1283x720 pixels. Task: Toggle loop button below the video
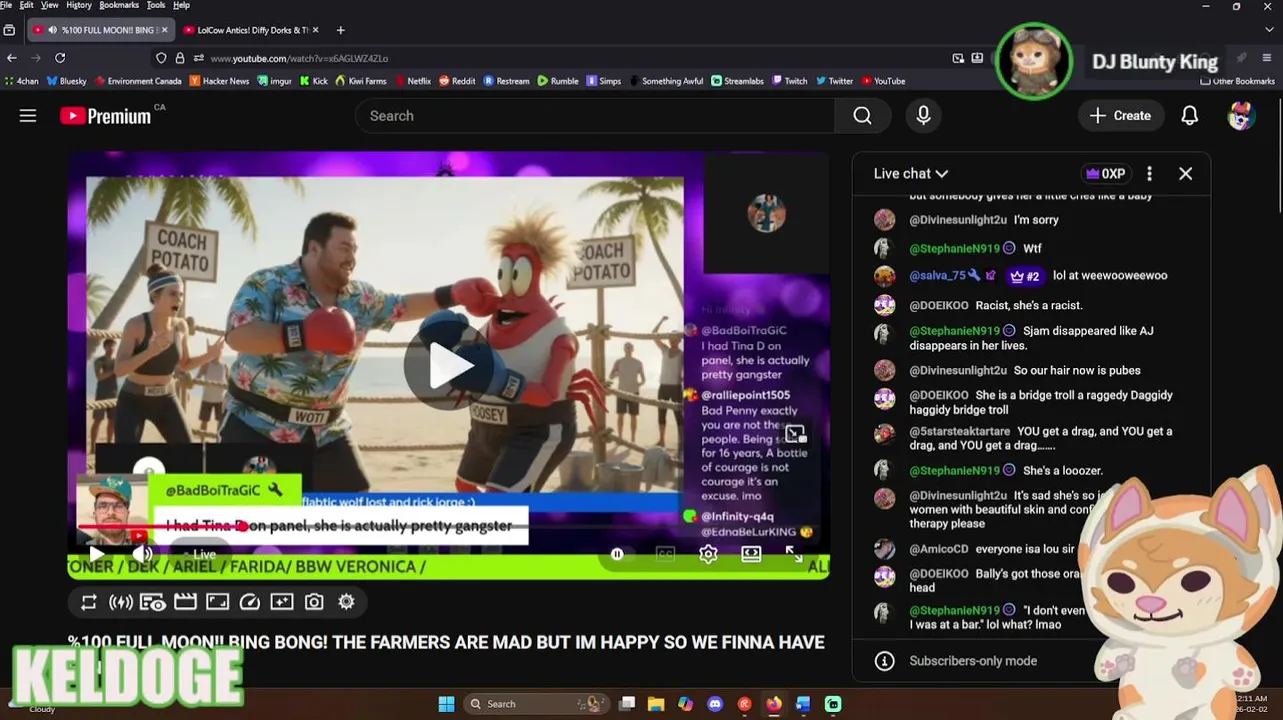(89, 602)
